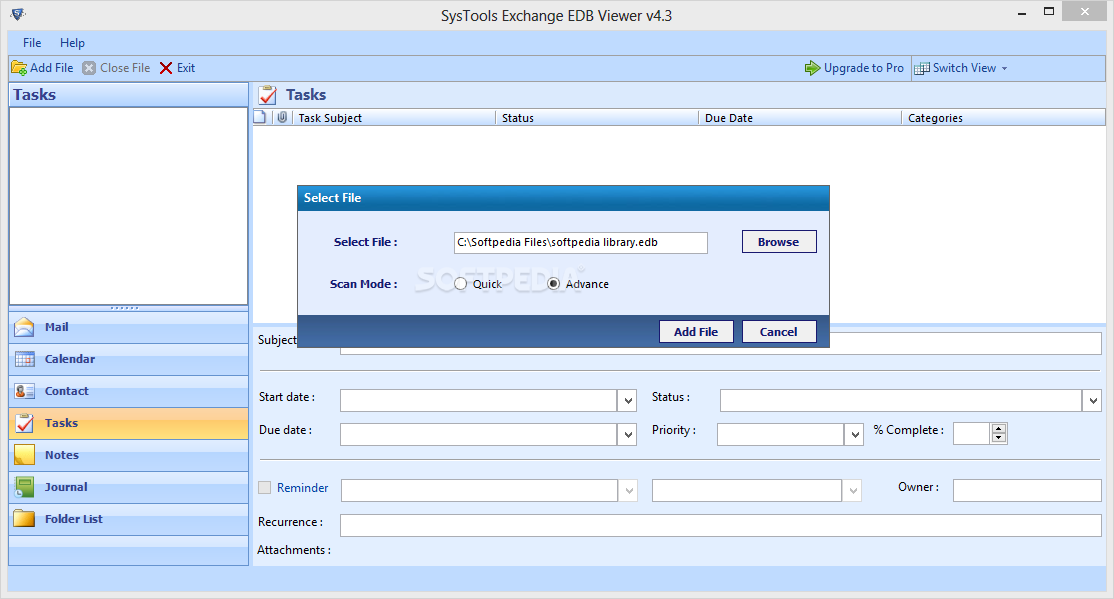Screen dimensions: 1114x599
Task: Open the Reminder date dropdown arrow
Action: pyautogui.click(x=628, y=490)
